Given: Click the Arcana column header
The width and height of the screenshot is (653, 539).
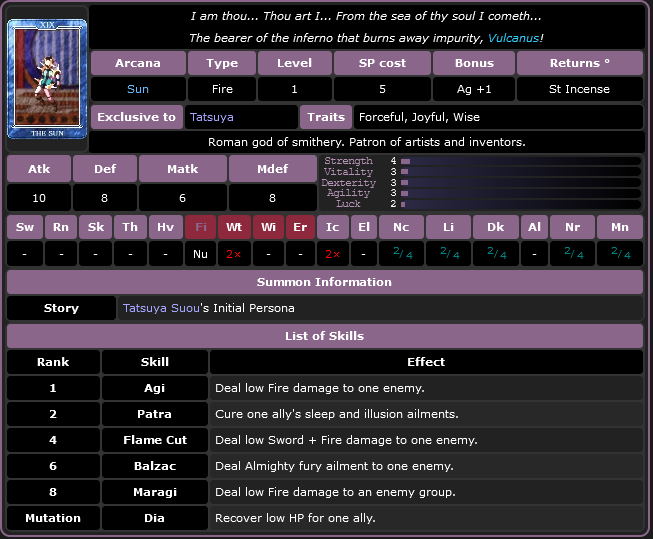Looking at the screenshot, I should (x=138, y=63).
